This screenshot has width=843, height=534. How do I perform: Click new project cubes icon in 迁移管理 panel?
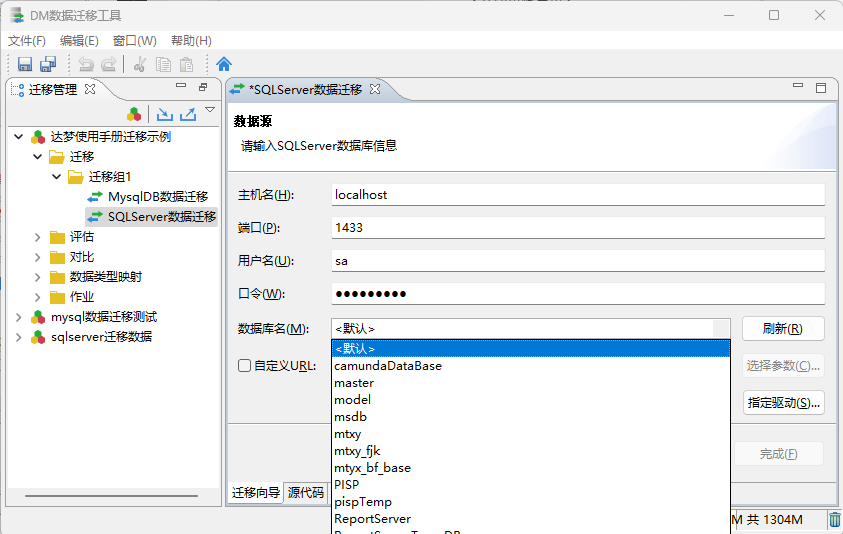point(134,114)
